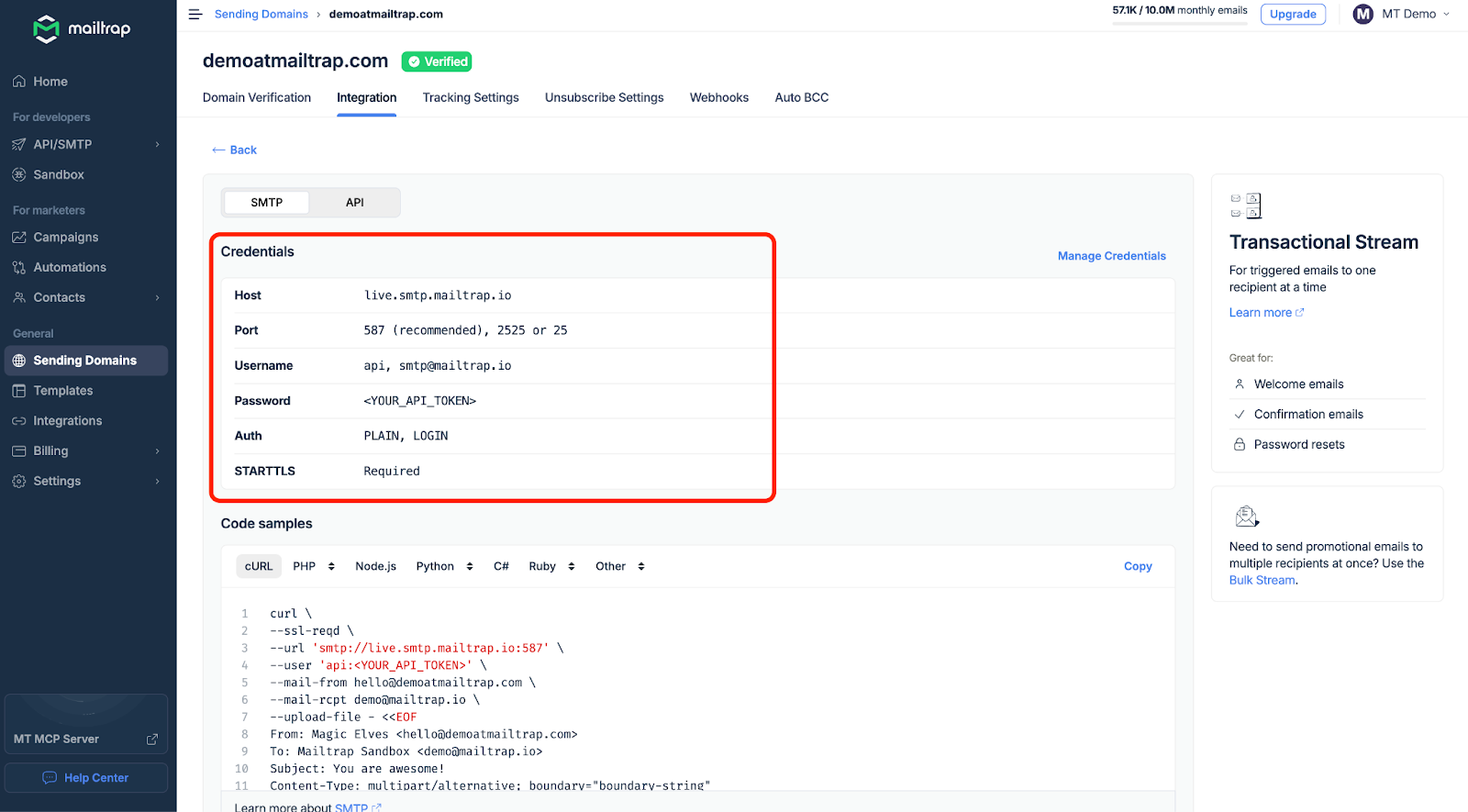Click the Help Center chat bubble icon
The height and width of the screenshot is (812, 1468).
pos(50,778)
